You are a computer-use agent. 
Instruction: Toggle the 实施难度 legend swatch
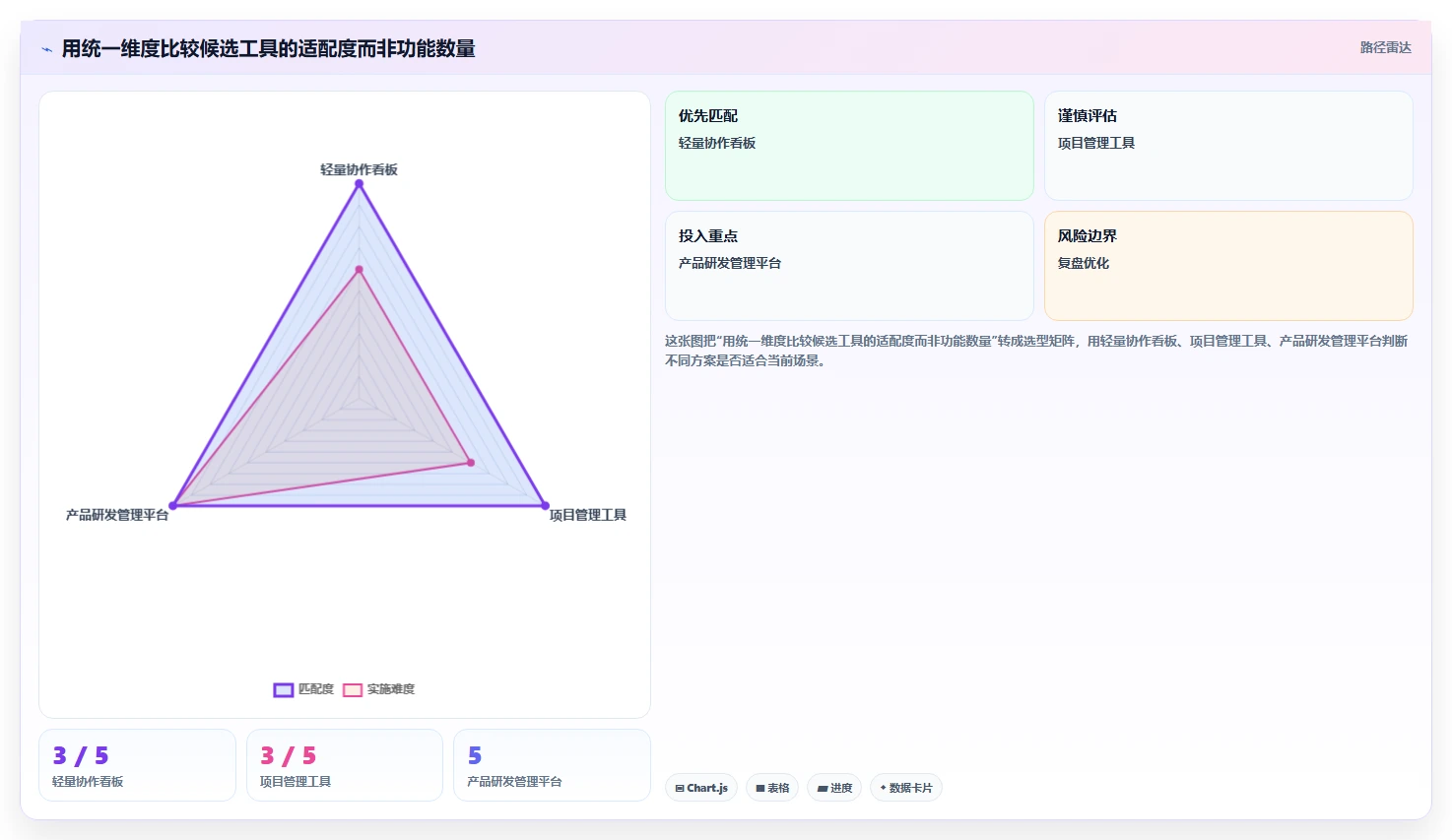click(x=353, y=689)
